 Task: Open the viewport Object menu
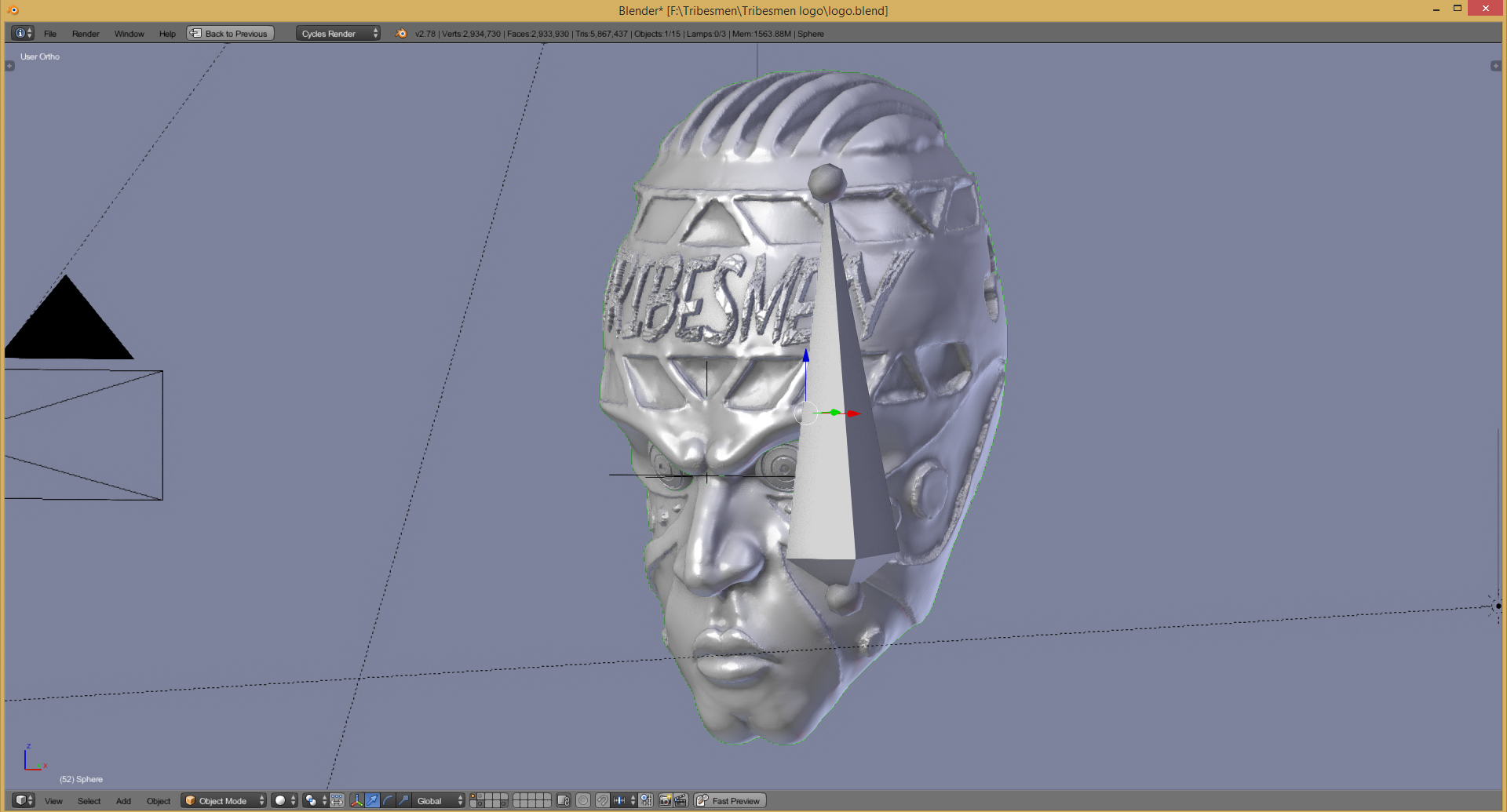[159, 801]
